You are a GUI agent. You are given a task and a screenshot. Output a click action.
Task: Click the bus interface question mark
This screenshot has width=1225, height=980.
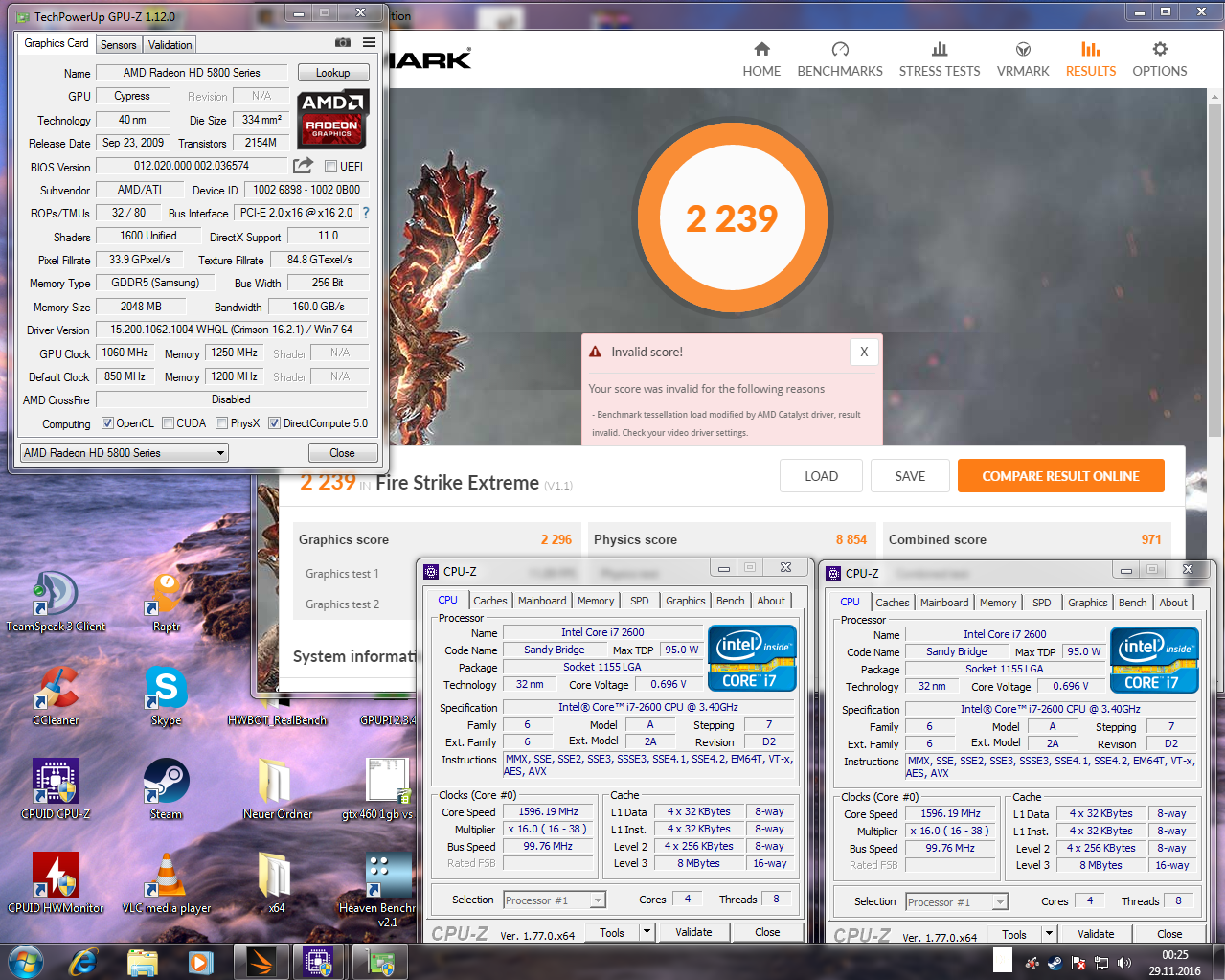pyautogui.click(x=365, y=213)
